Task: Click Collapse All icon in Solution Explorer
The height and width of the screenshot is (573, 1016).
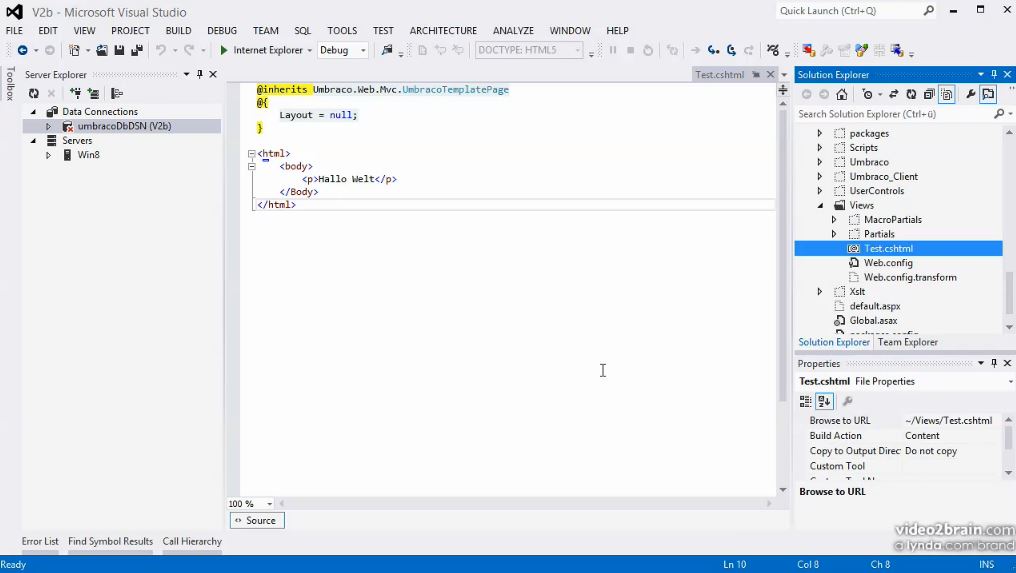Action: pos(929,95)
